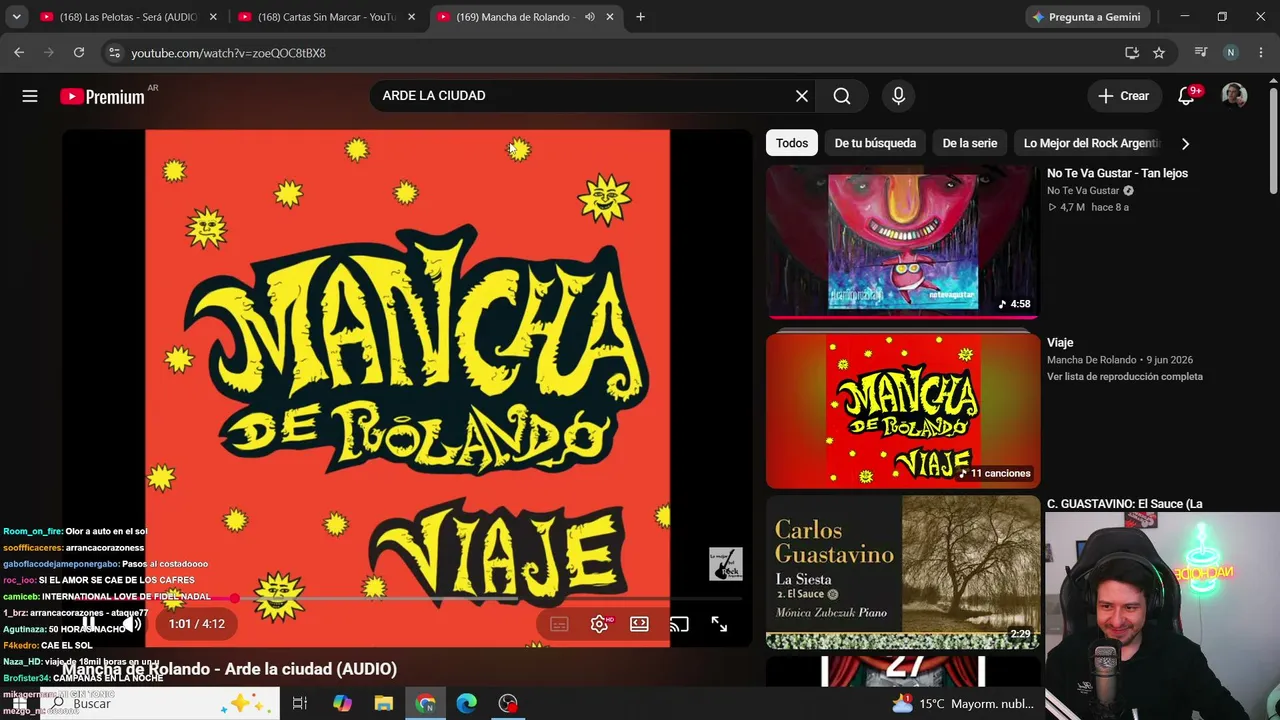Open the No Te Va Gustar video thumbnail
The image size is (1280, 720).
(903, 241)
